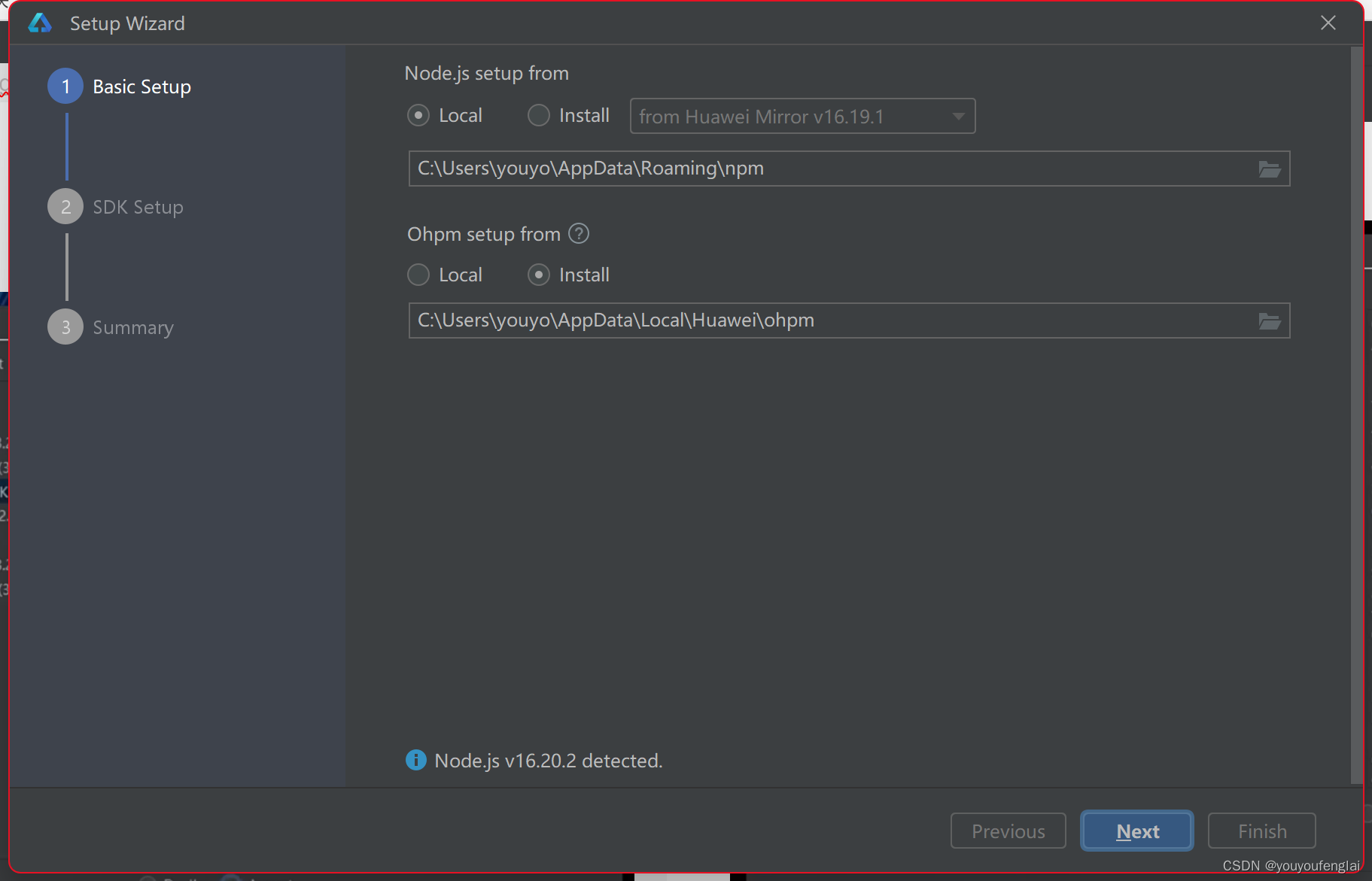Click the Node.js v16.20.2 detected message
This screenshot has width=1372, height=881.
pos(549,761)
